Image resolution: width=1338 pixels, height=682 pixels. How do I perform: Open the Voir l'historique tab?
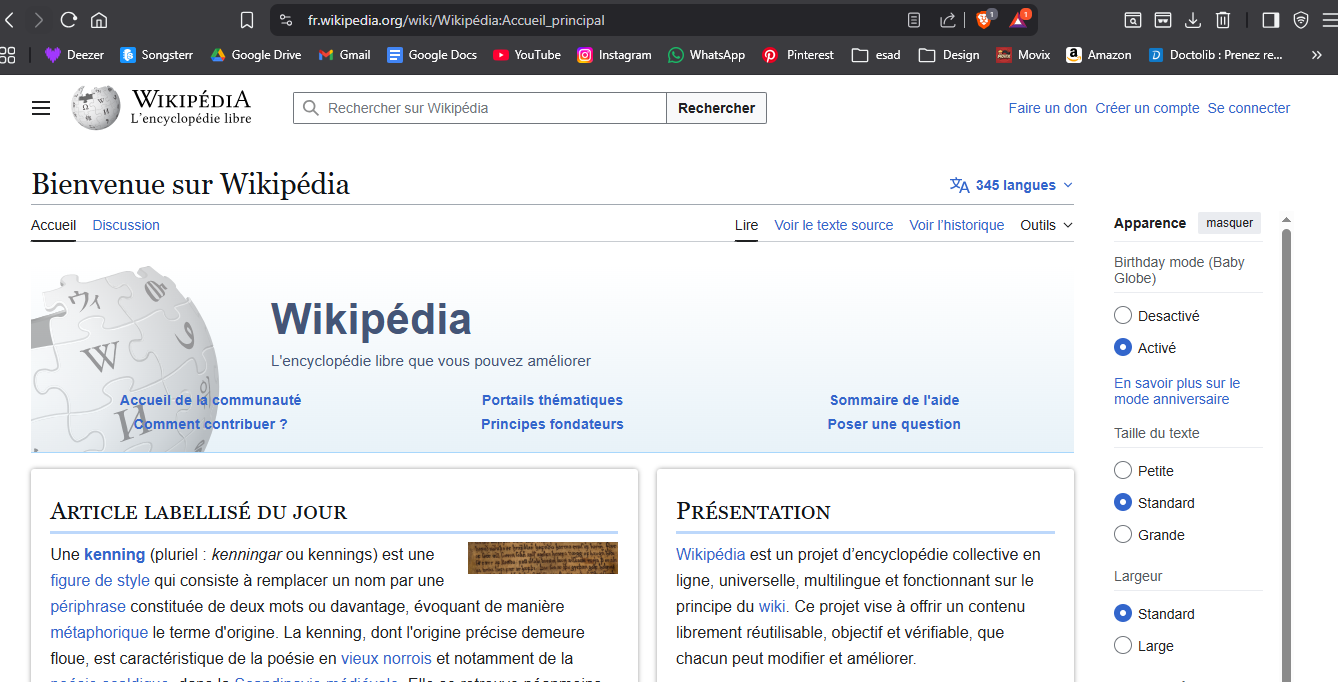(956, 225)
